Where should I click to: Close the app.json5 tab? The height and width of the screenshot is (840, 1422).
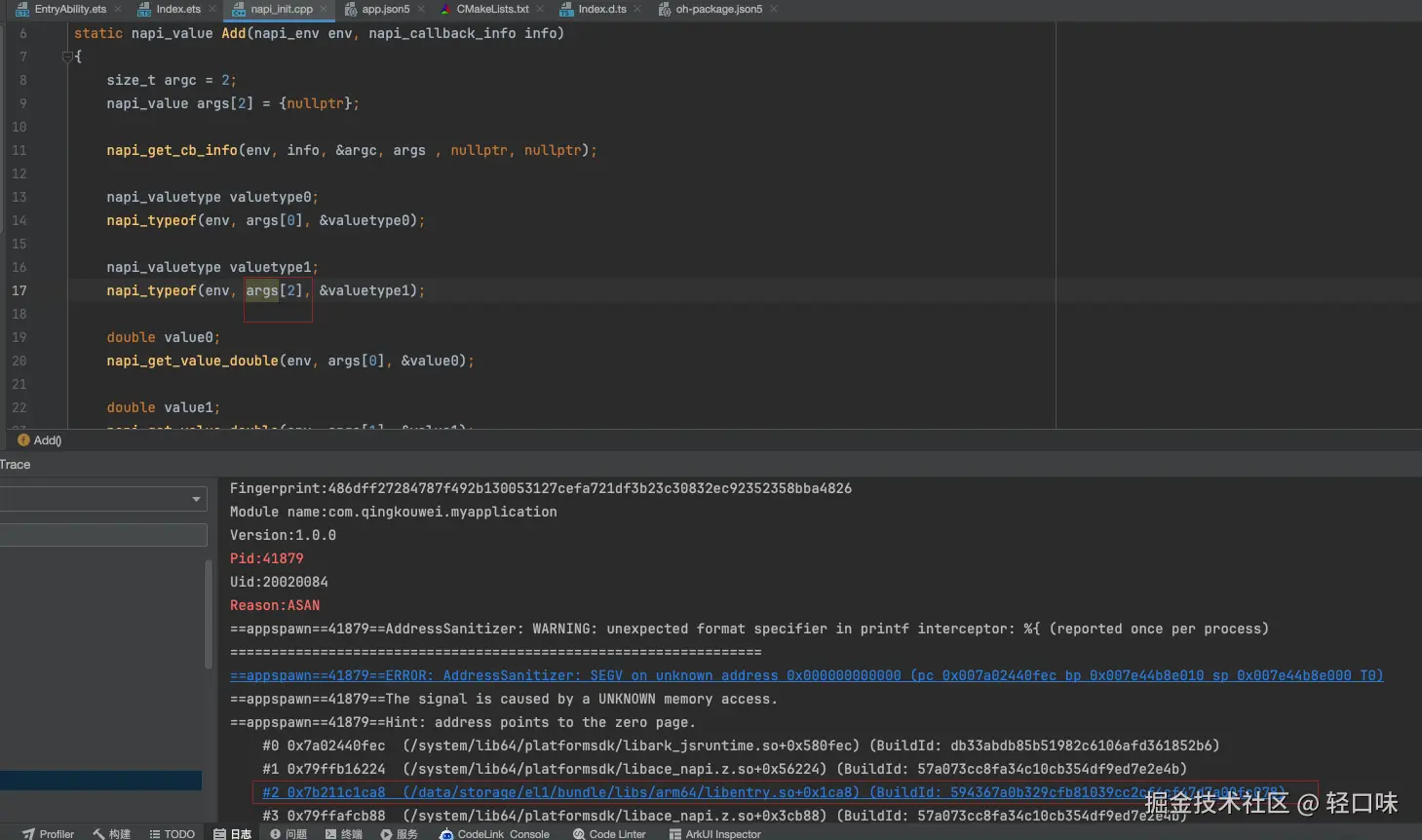(x=421, y=9)
